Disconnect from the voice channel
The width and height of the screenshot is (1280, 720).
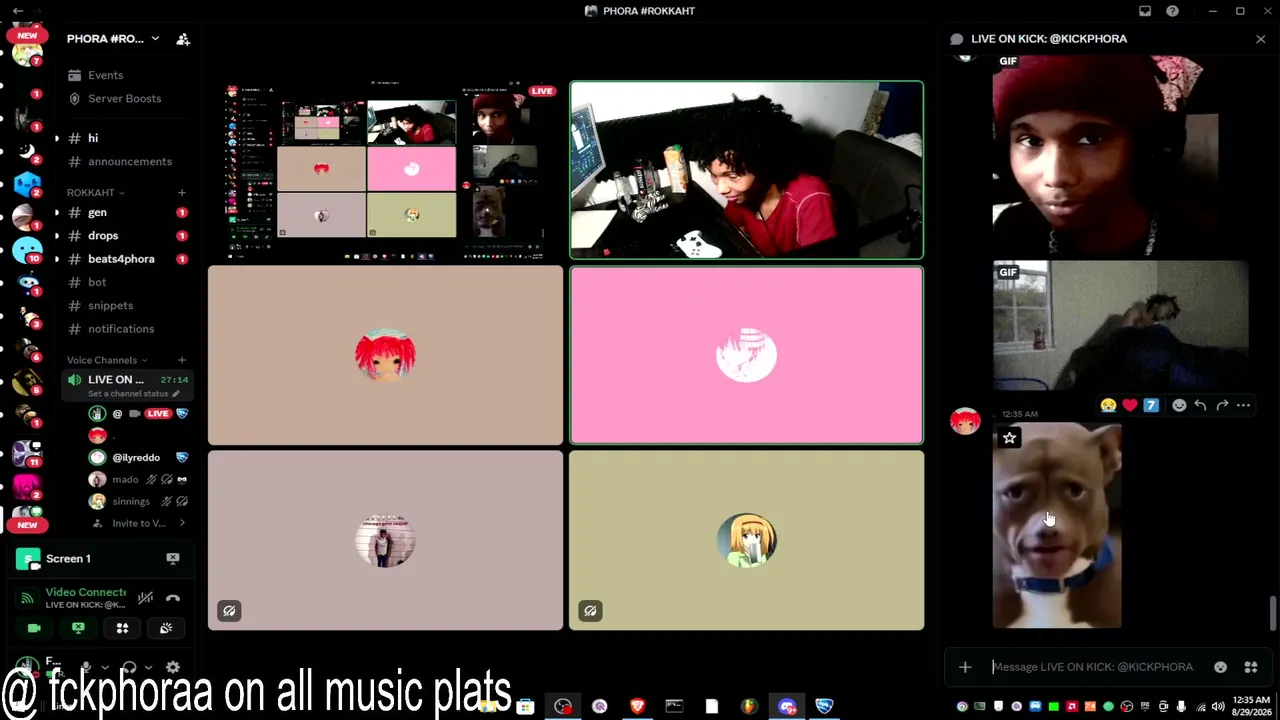tap(173, 598)
